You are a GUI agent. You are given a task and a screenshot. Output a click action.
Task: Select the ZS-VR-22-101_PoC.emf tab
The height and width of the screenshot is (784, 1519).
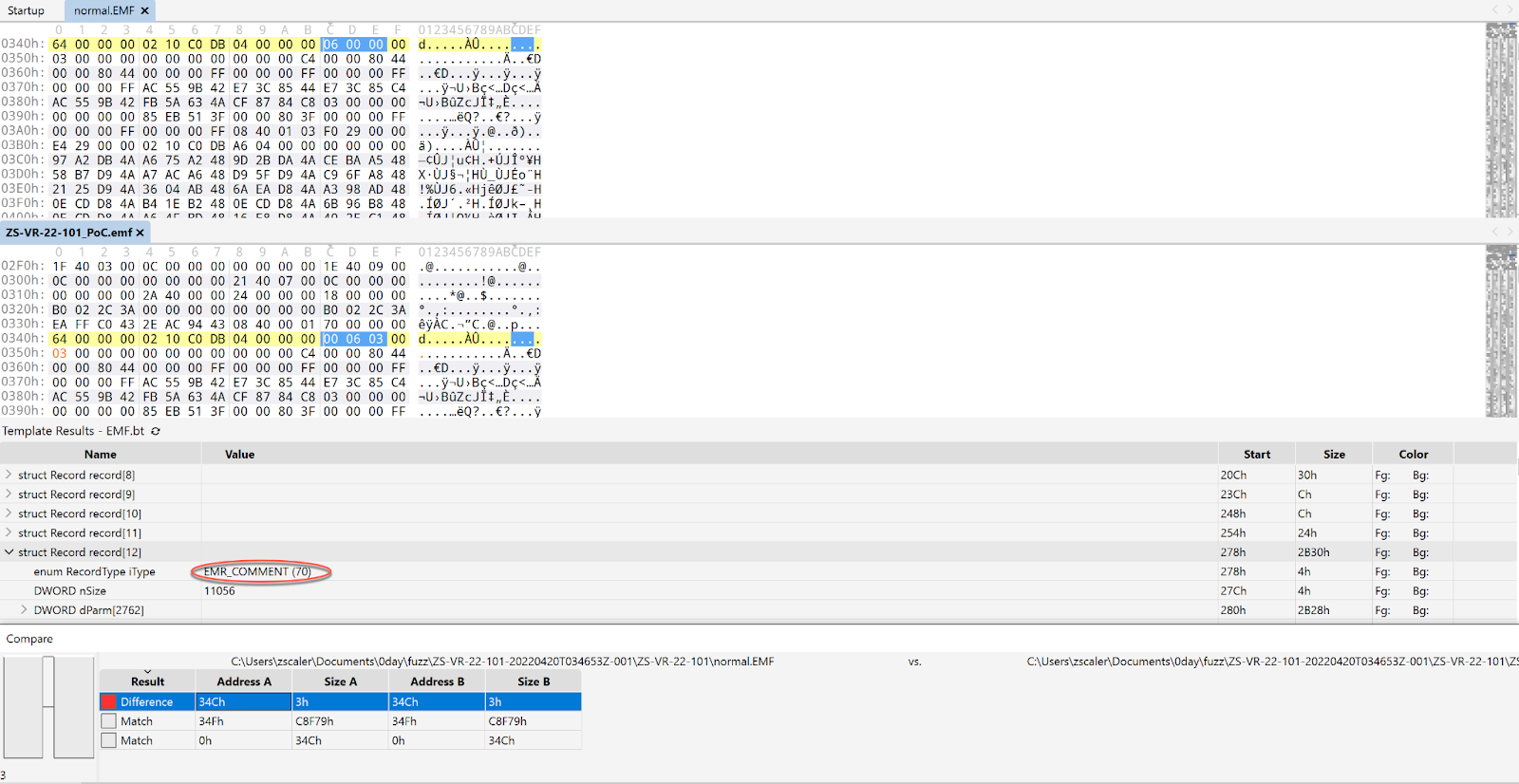[68, 233]
